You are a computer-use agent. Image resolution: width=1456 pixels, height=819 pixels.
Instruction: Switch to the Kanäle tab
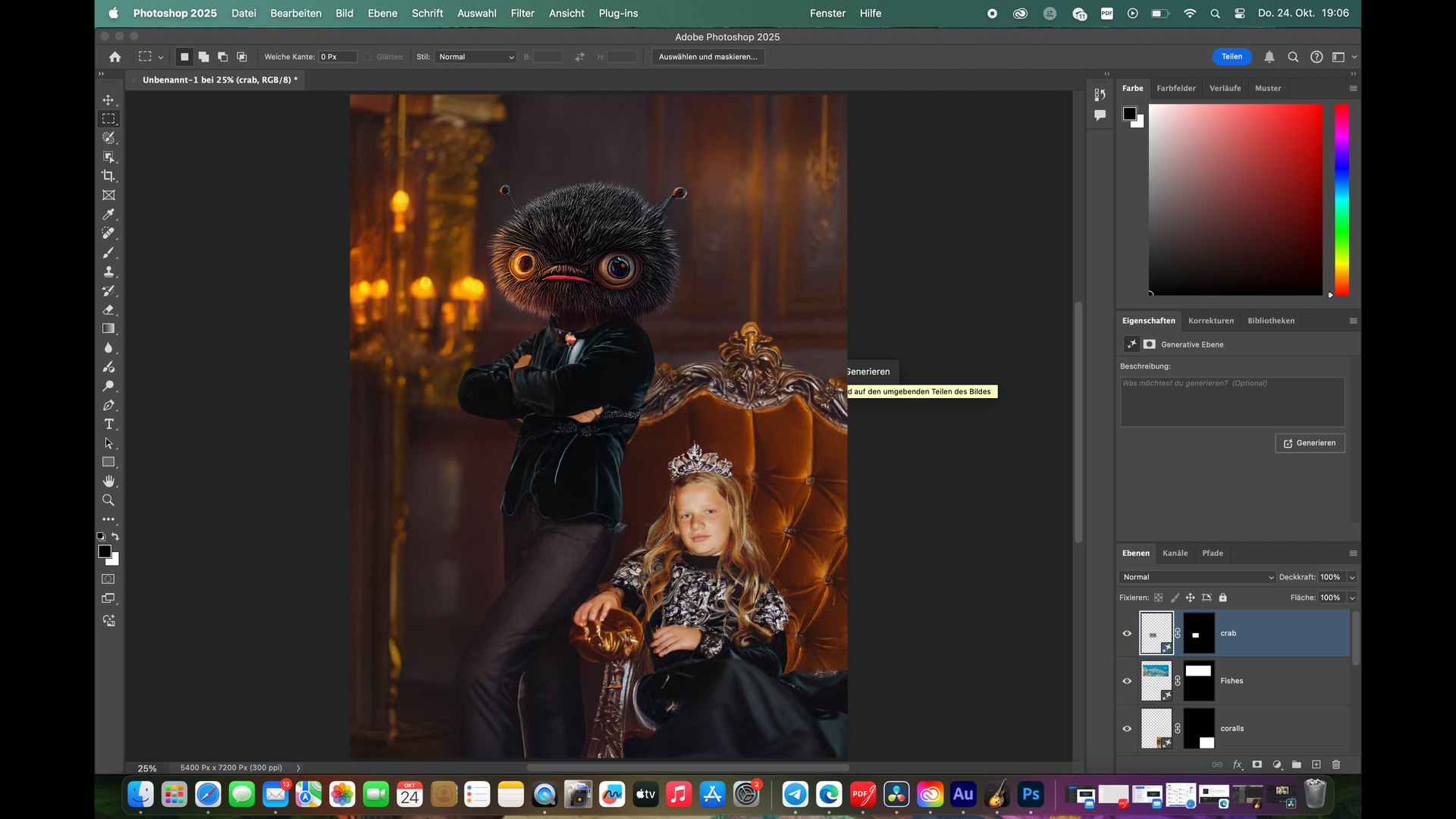(x=1175, y=553)
